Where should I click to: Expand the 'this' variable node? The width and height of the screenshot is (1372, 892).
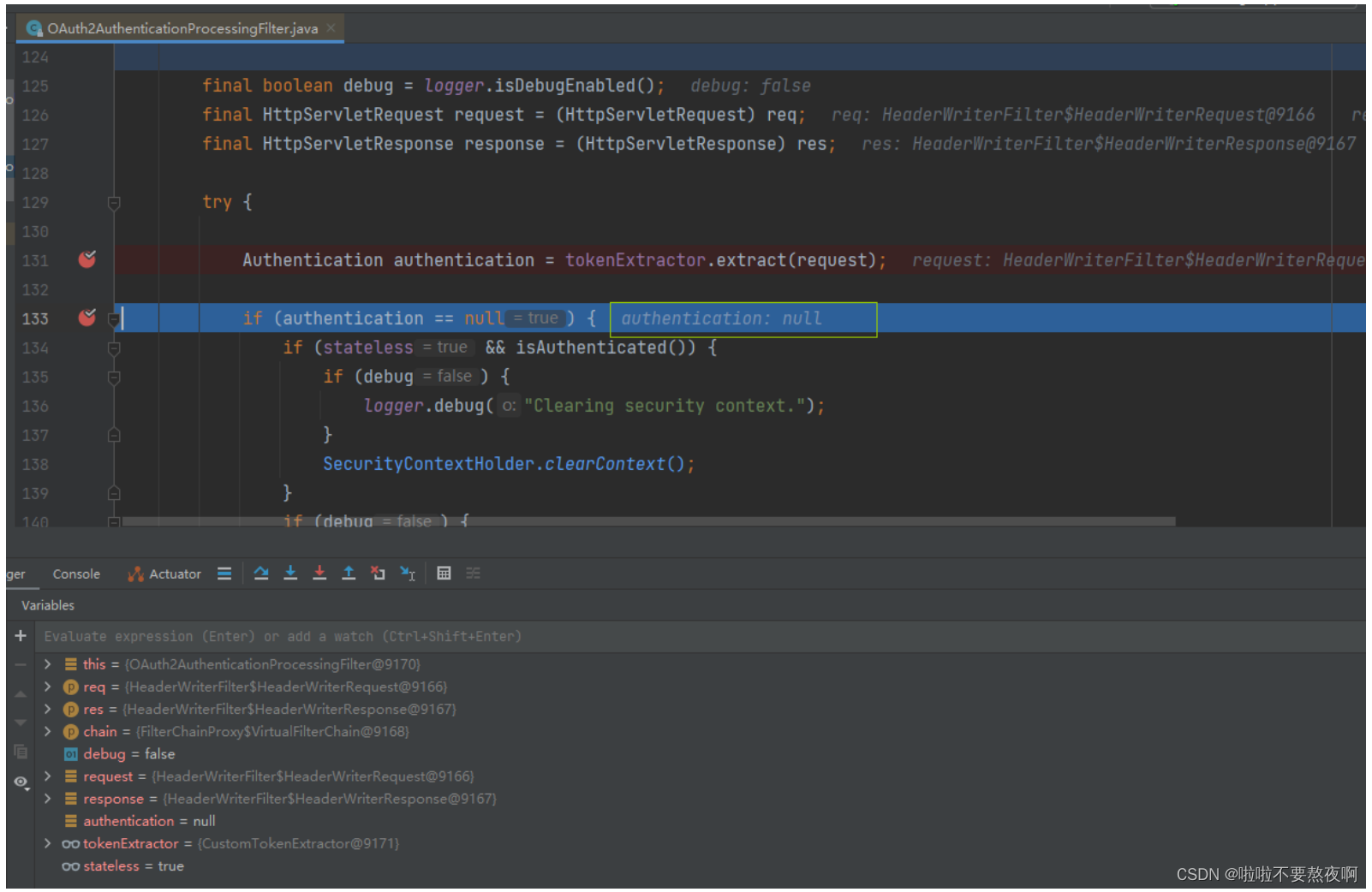click(47, 663)
